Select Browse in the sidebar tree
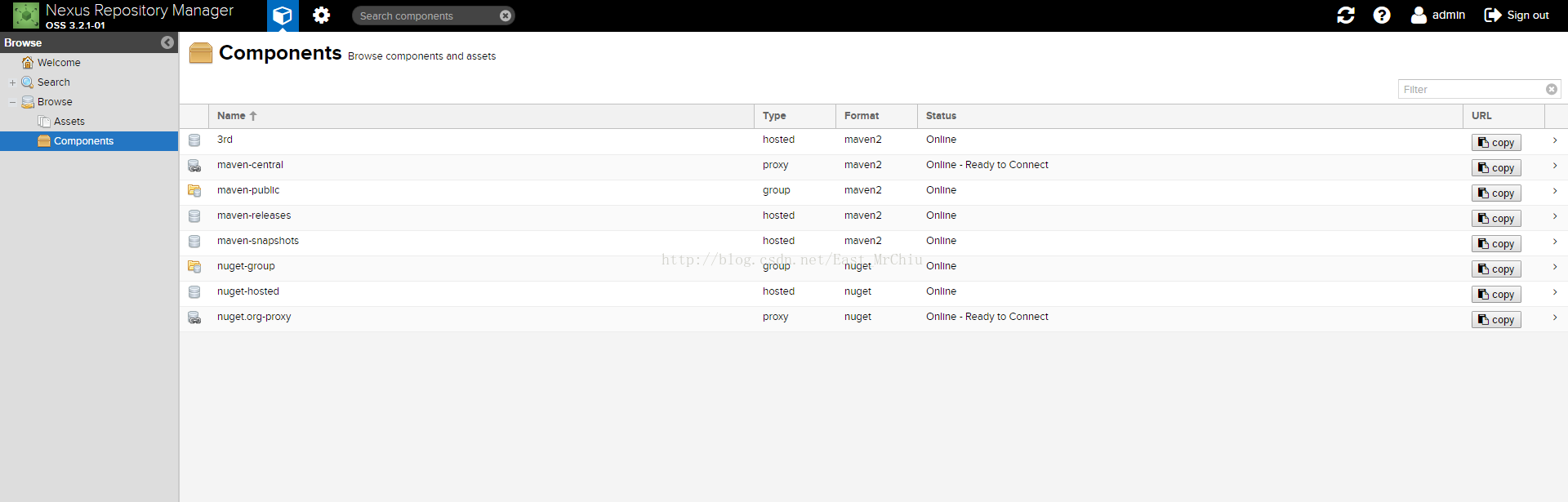 [55, 102]
